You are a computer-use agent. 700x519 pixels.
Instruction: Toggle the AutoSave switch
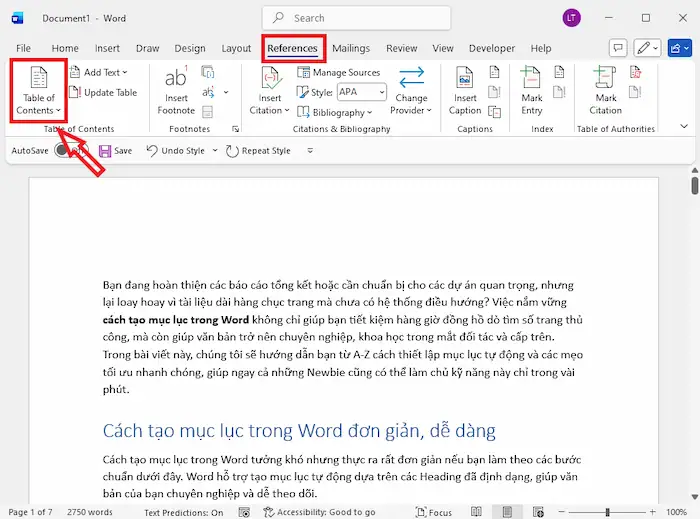[66, 151]
